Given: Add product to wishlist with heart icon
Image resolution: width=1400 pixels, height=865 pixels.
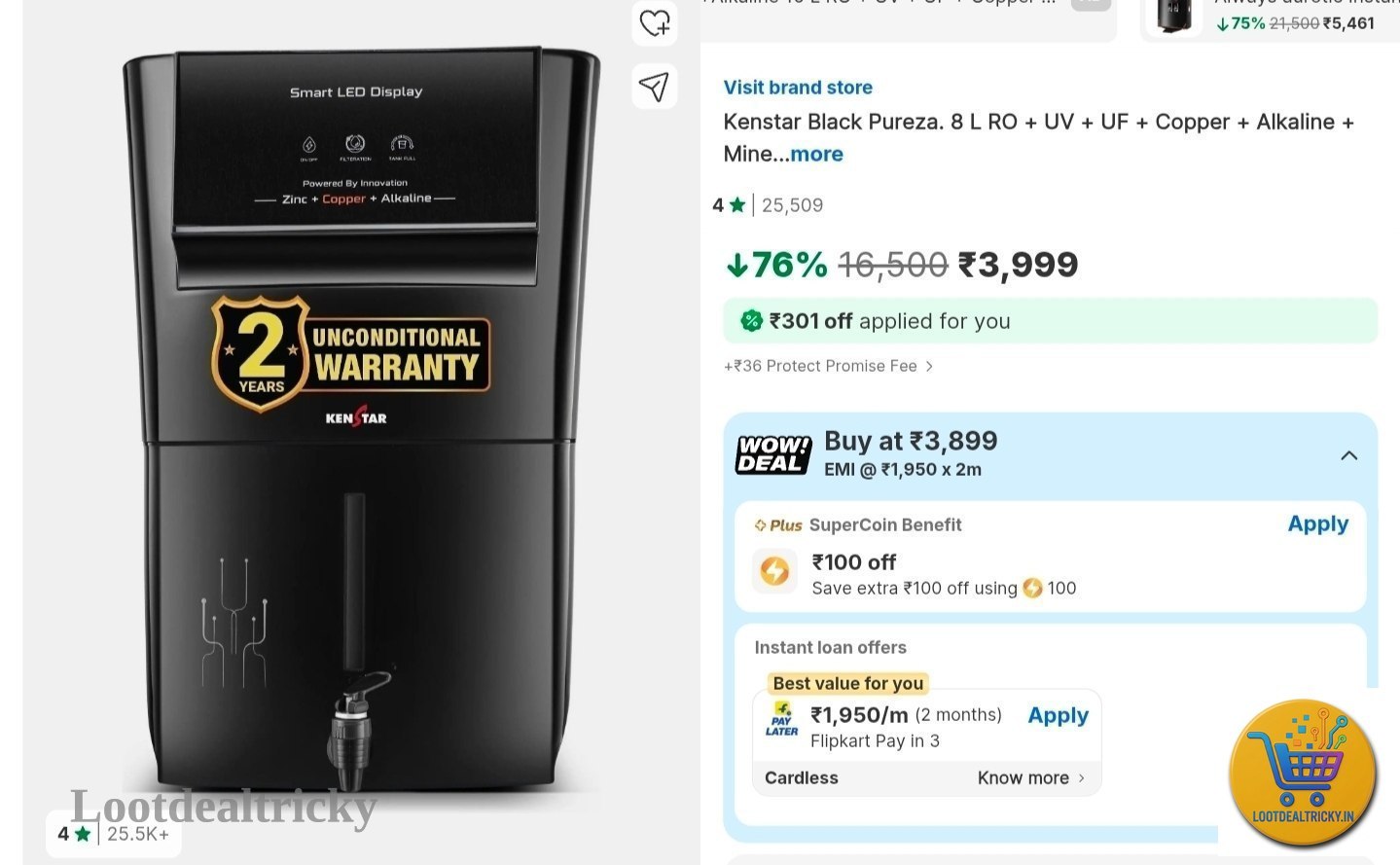Looking at the screenshot, I should [654, 21].
